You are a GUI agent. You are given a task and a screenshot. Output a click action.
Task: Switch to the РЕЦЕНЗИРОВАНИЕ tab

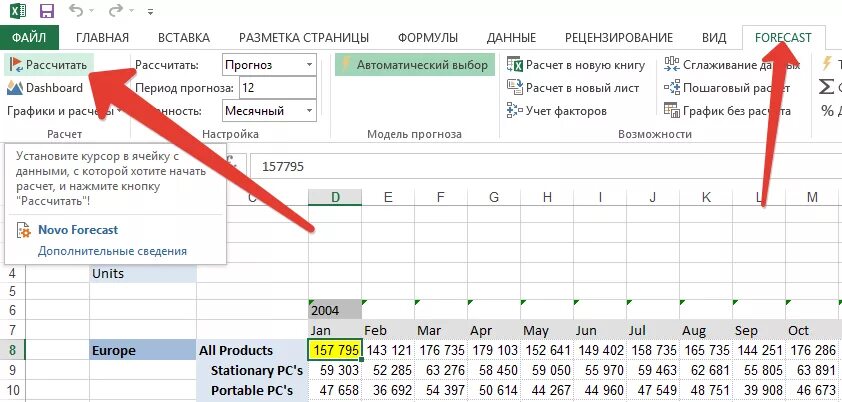click(619, 38)
